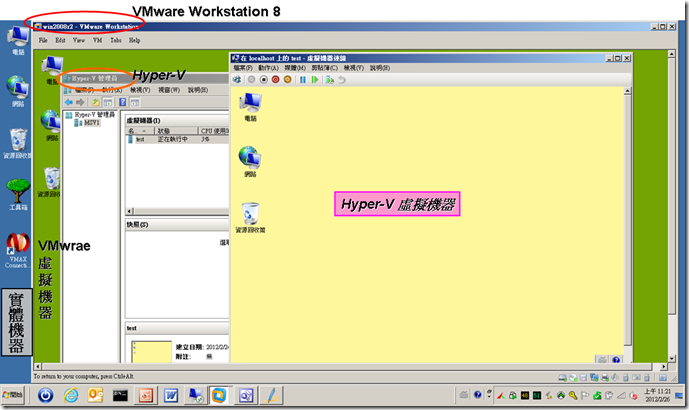This screenshot has height=410, width=689.
Task: Open VMware Workstation View menu
Action: tap(79, 40)
